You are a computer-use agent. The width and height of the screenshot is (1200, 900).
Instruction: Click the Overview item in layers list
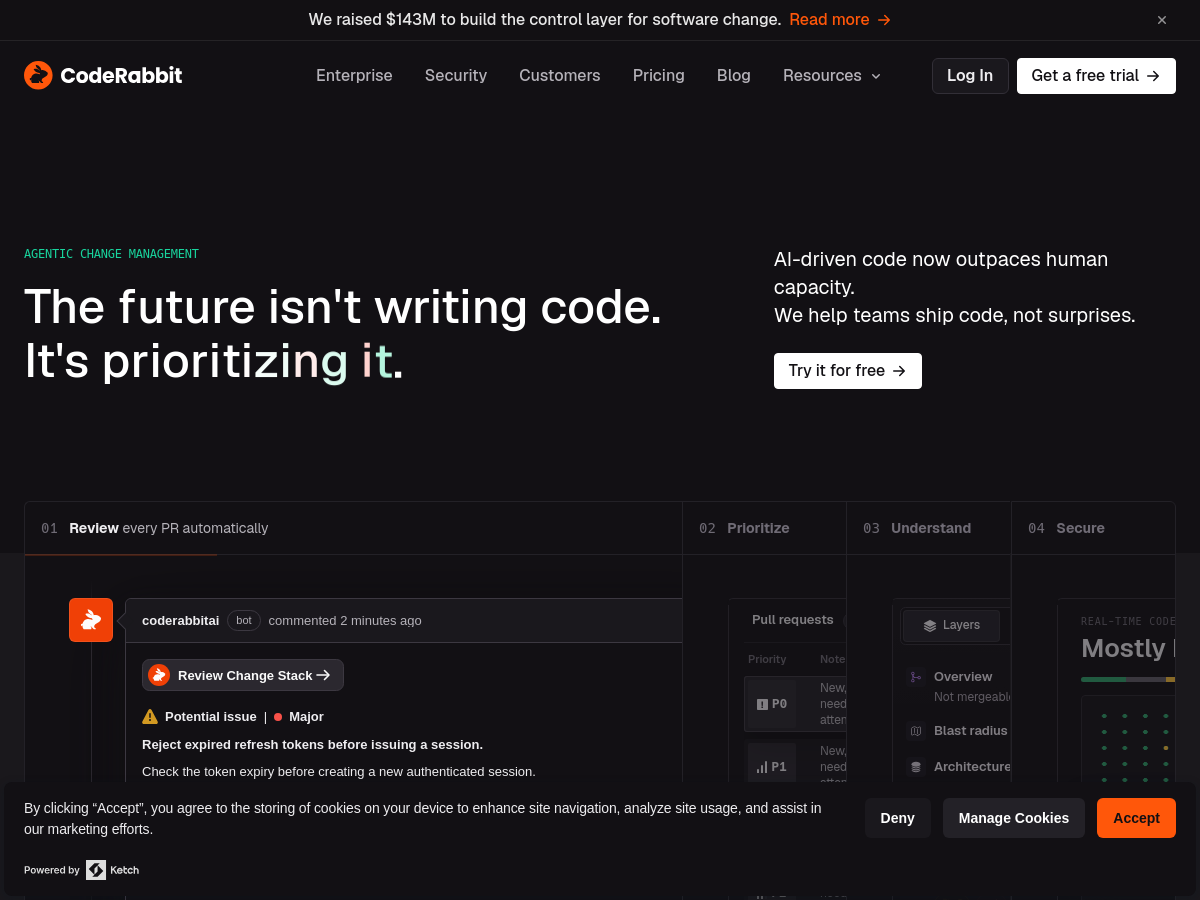tap(958, 686)
